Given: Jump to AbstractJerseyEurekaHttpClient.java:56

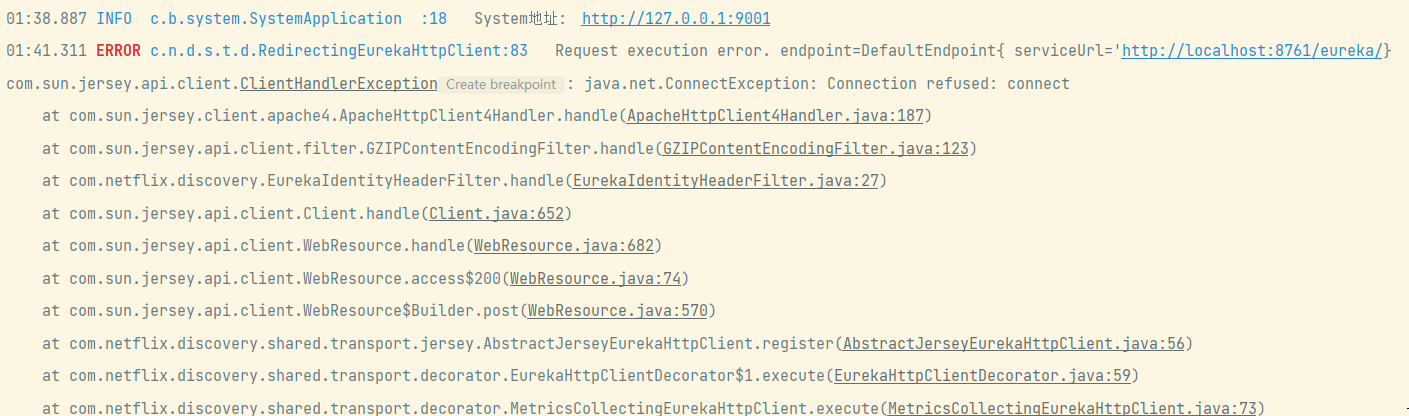Looking at the screenshot, I should point(1014,344).
